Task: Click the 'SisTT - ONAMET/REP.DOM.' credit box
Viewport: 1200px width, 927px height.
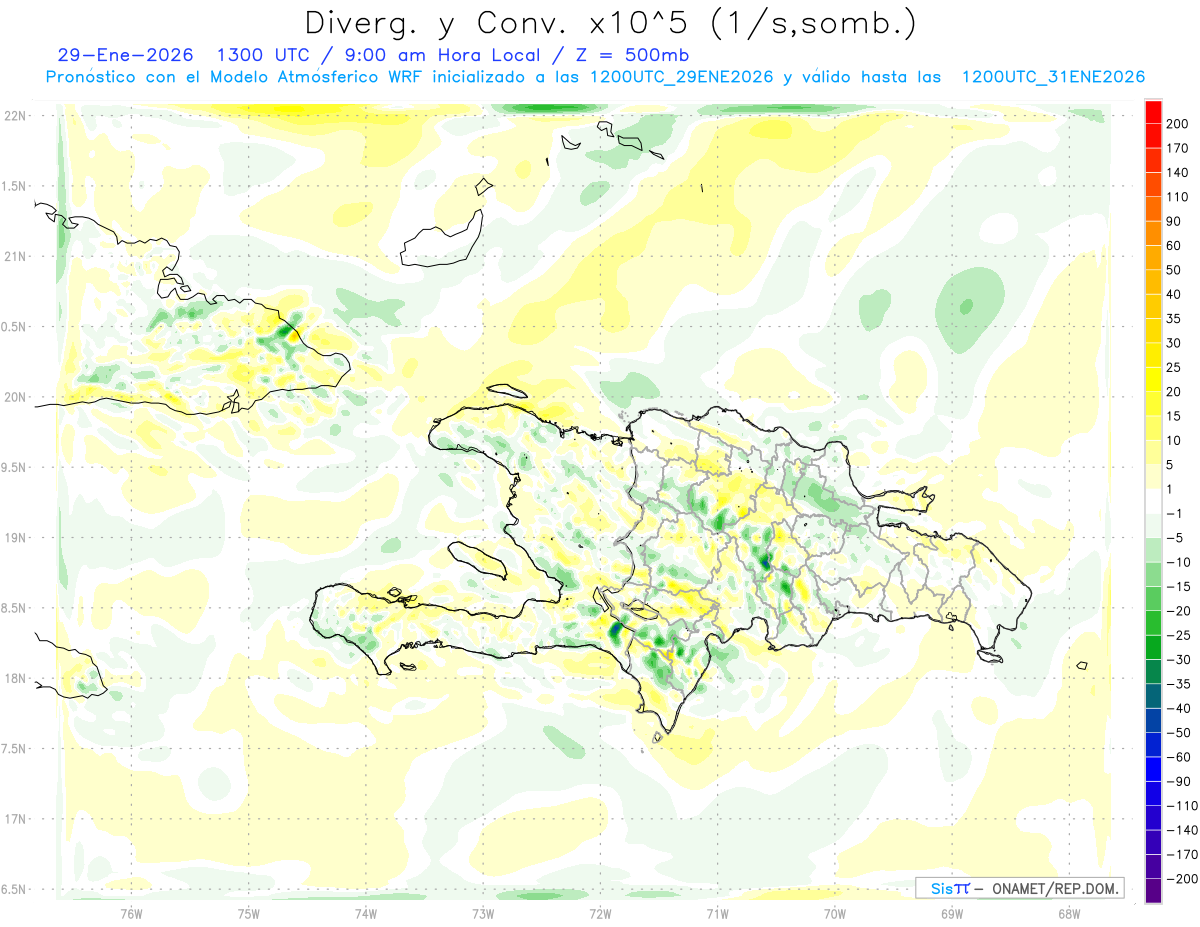Action: pyautogui.click(x=1019, y=888)
